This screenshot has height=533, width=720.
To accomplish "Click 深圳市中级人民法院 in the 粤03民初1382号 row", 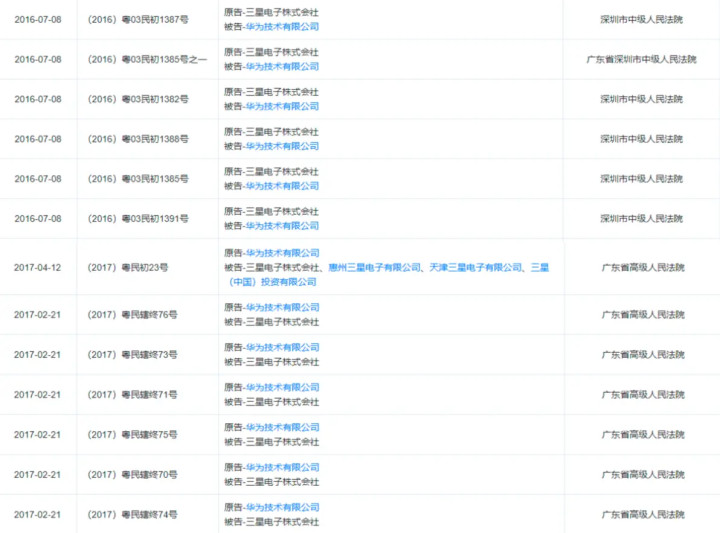I will pos(641,99).
